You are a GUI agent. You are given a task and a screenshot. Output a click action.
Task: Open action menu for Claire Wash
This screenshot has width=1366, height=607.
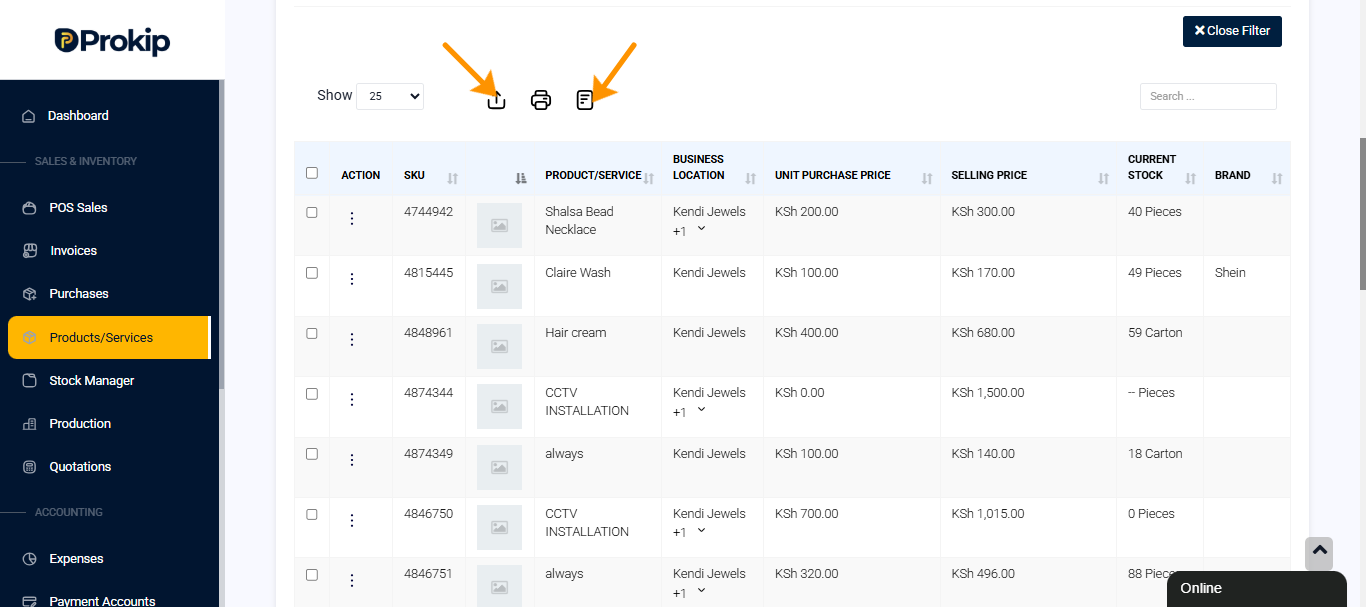click(351, 279)
